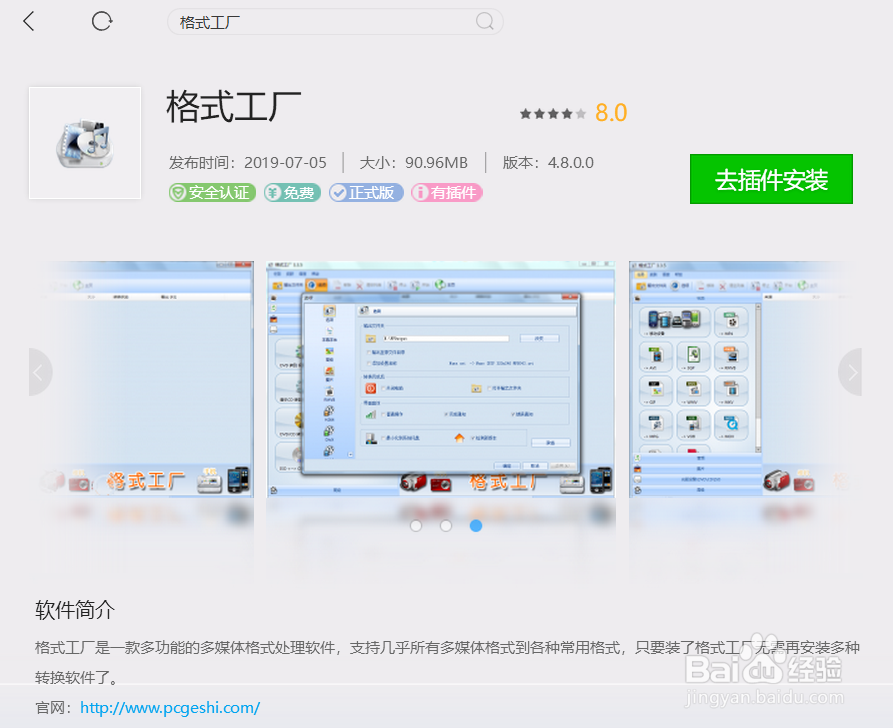Go back with the left arrow icon

(29, 22)
